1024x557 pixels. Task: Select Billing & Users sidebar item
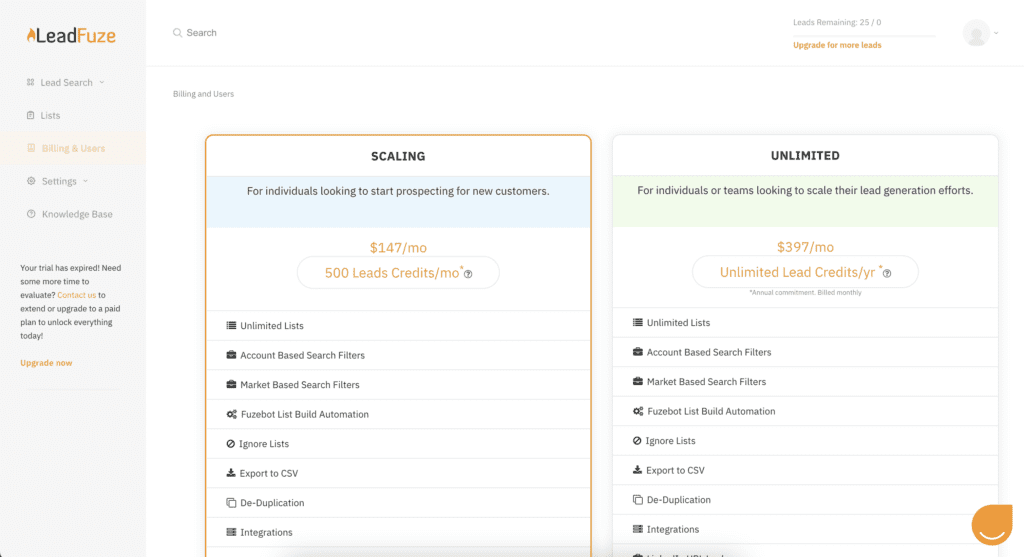(73, 148)
